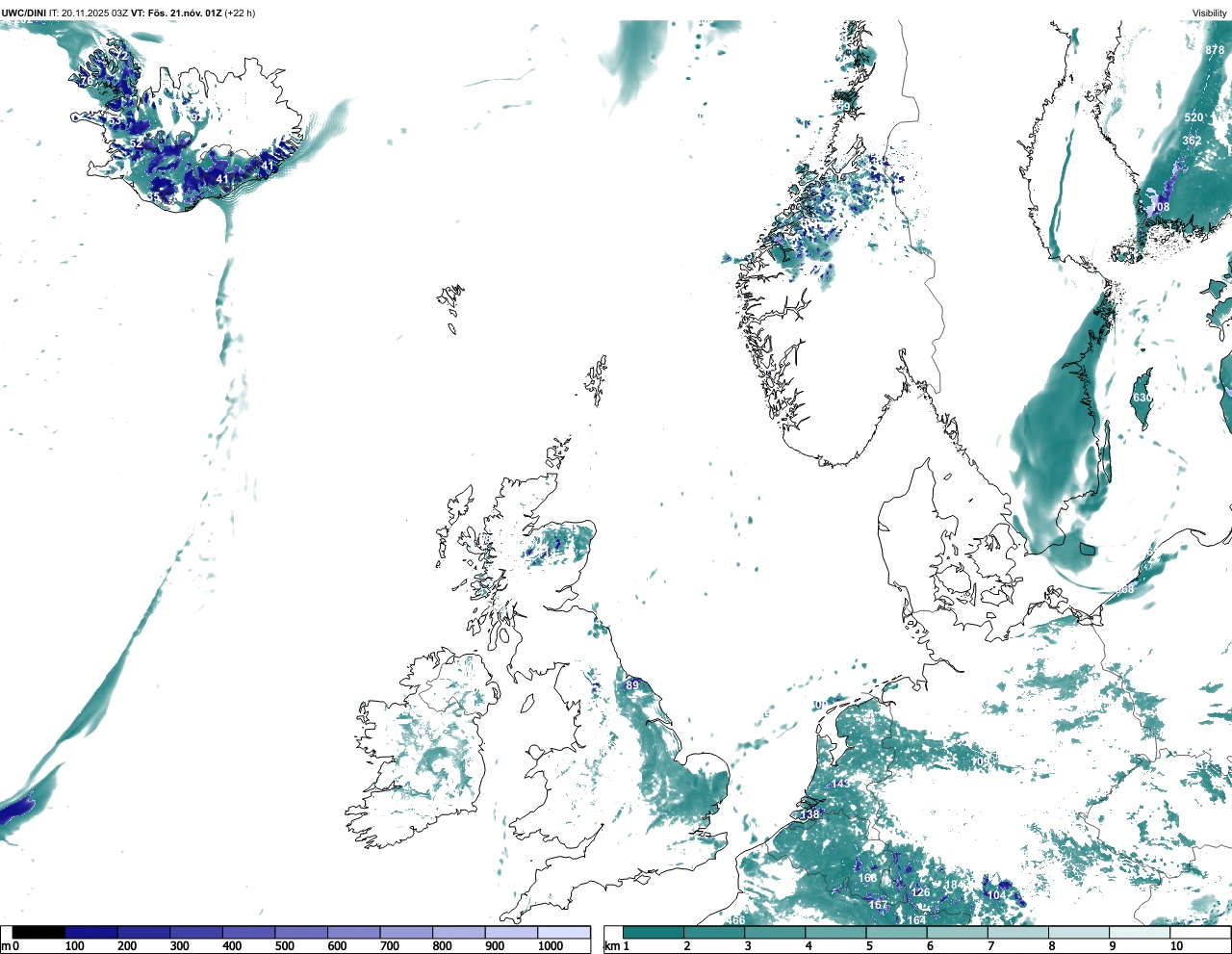
Task: Click the 700–800 m lavender legend swatch
Action: [406, 933]
